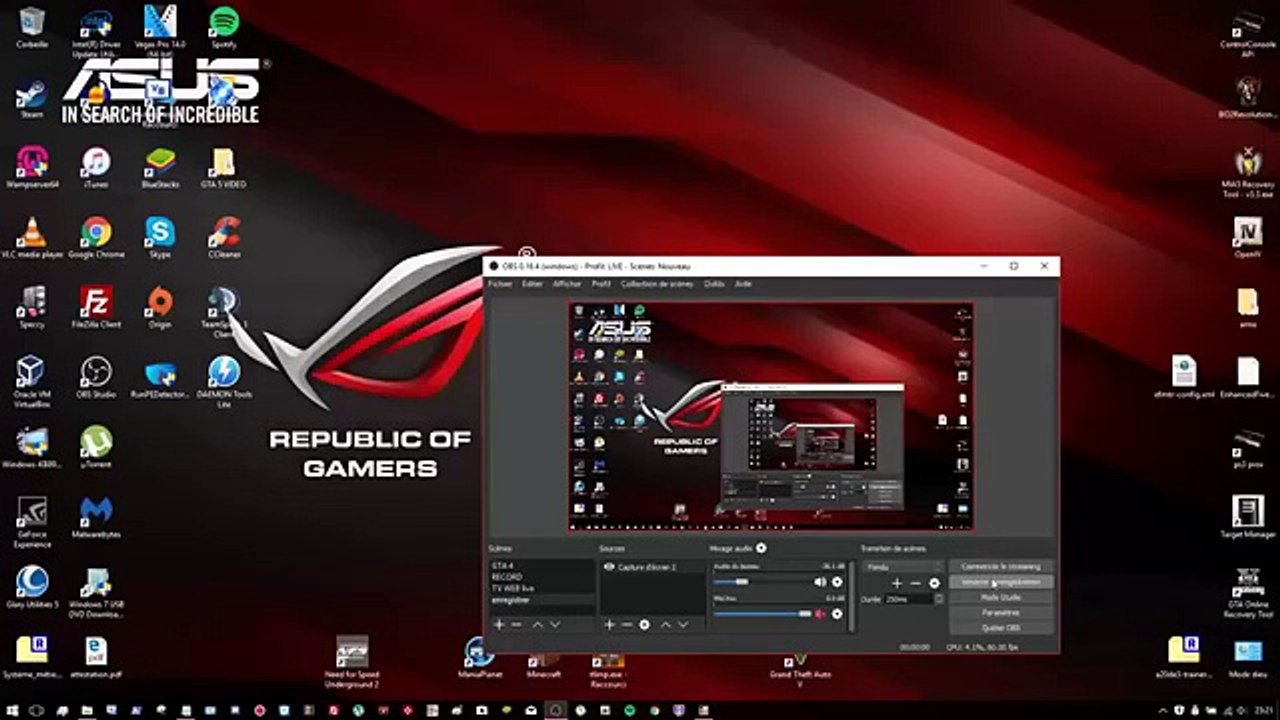
Task: Open the Afficher menu in OBS
Action: (567, 284)
